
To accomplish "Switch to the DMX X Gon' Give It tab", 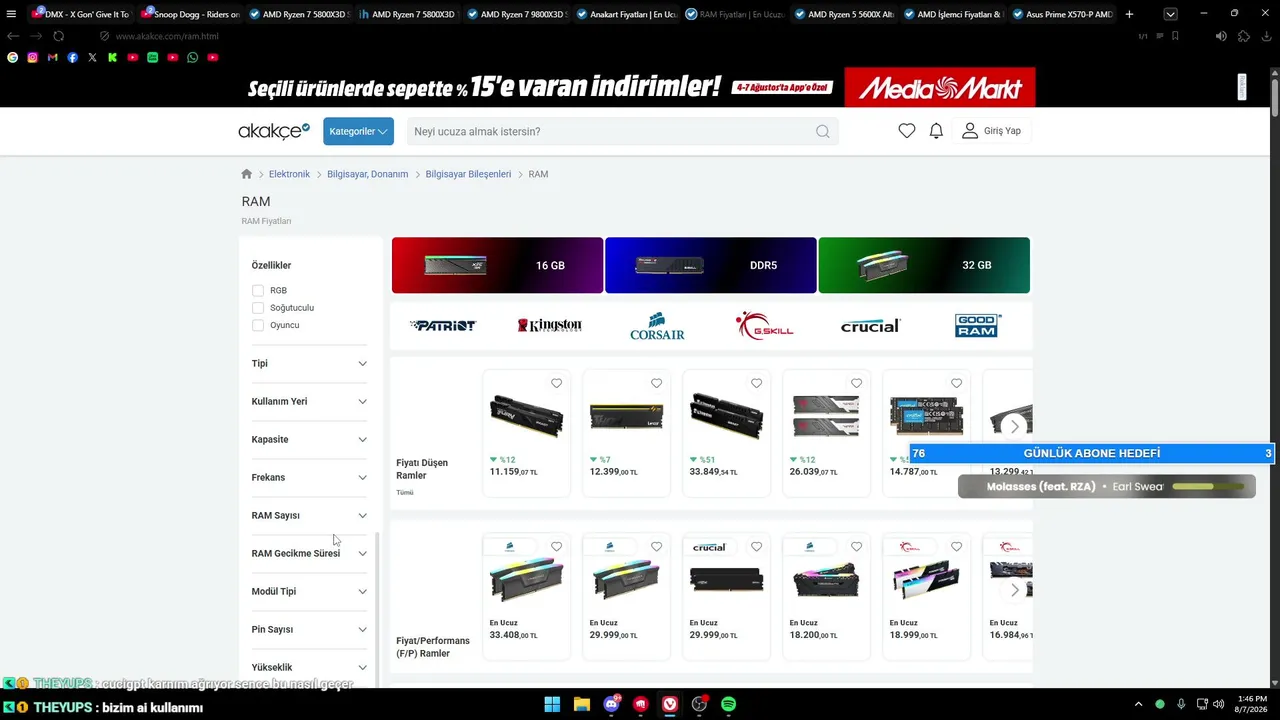I will coord(80,14).
